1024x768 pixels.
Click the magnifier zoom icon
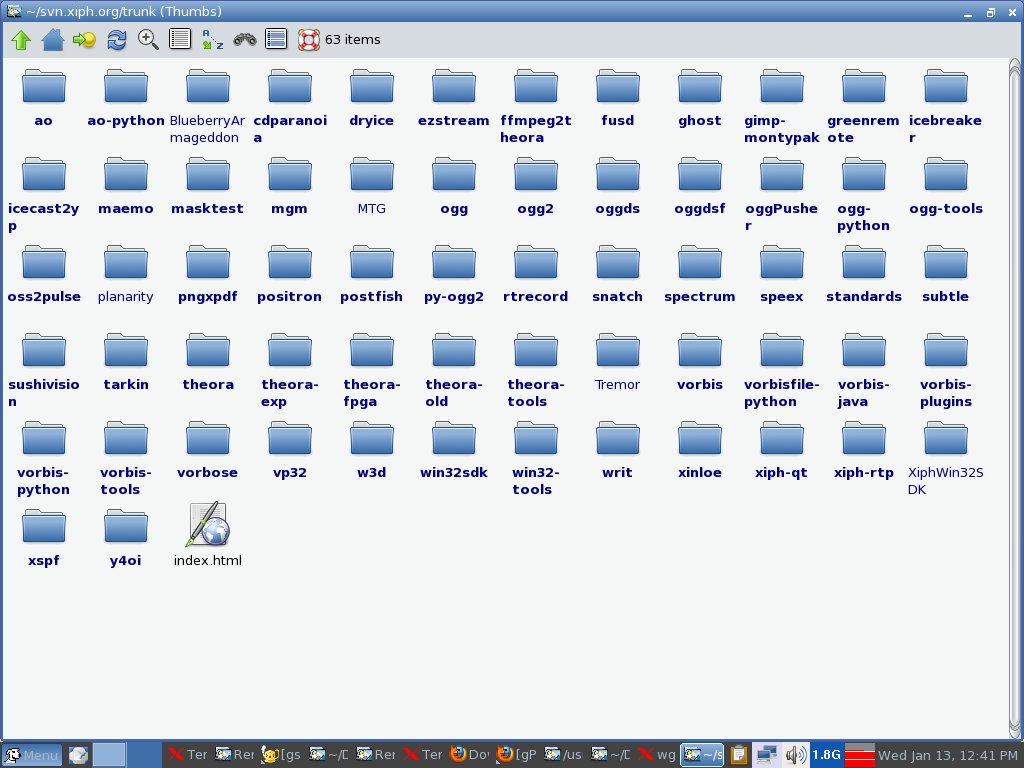coord(148,40)
